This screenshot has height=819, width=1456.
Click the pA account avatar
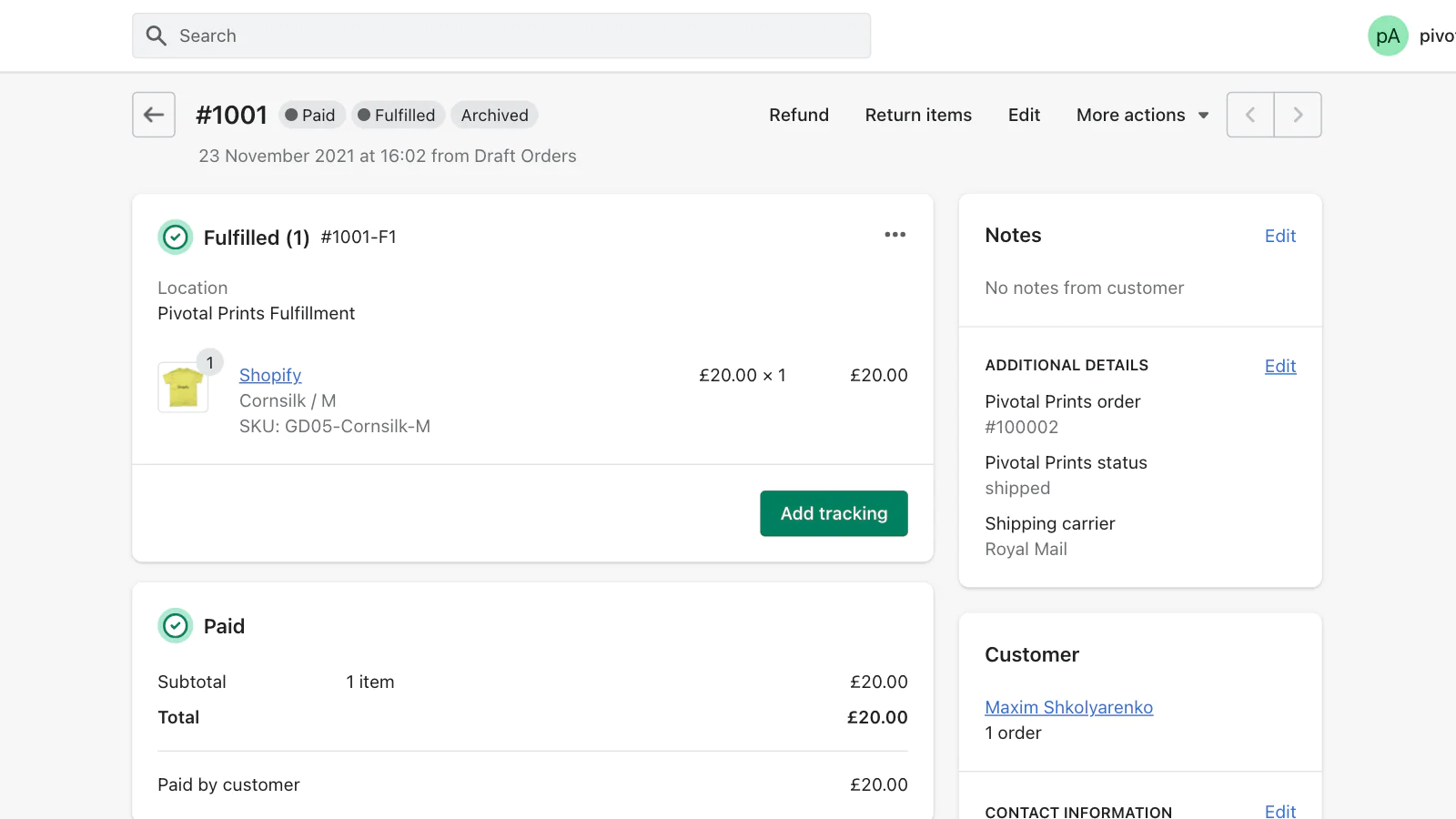click(x=1388, y=36)
